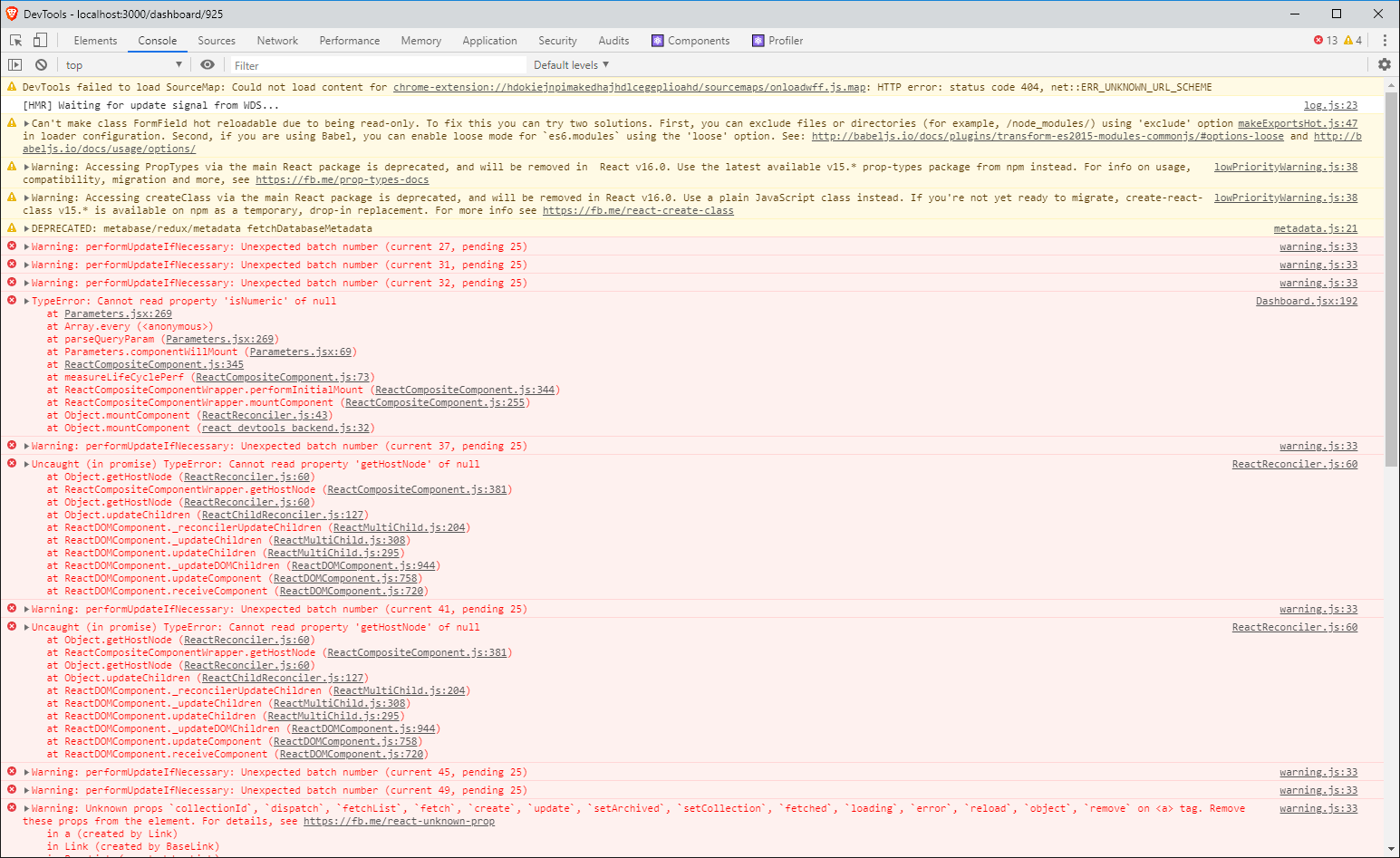The width and height of the screenshot is (1400, 858).
Task: Open the 'top' execution context dropdown
Action: tap(123, 64)
